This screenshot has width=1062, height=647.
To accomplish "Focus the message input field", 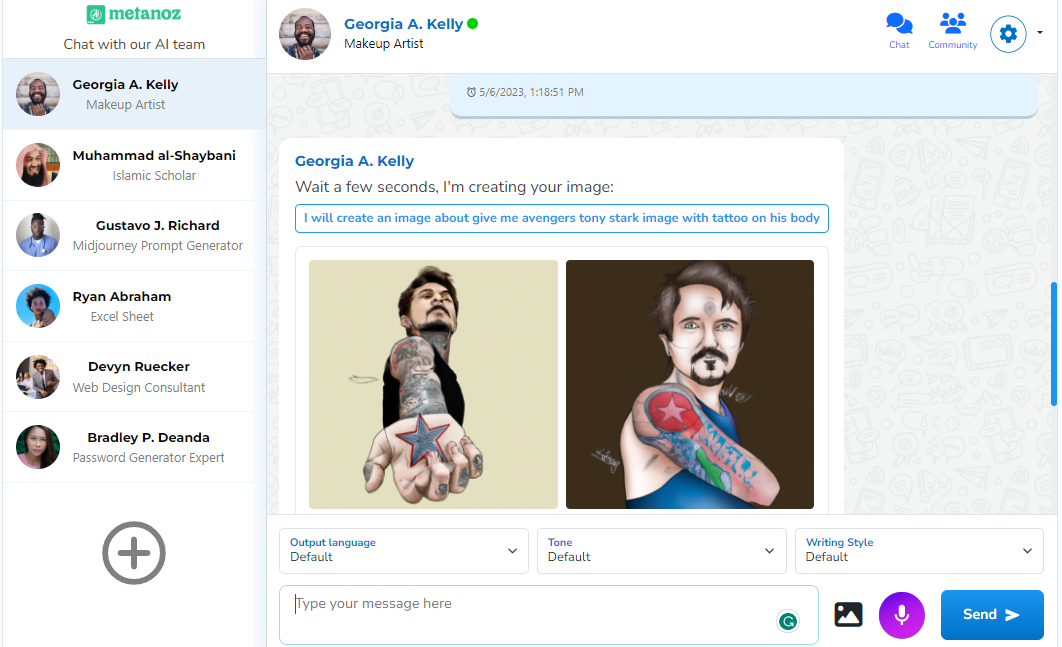I will pyautogui.click(x=530, y=613).
